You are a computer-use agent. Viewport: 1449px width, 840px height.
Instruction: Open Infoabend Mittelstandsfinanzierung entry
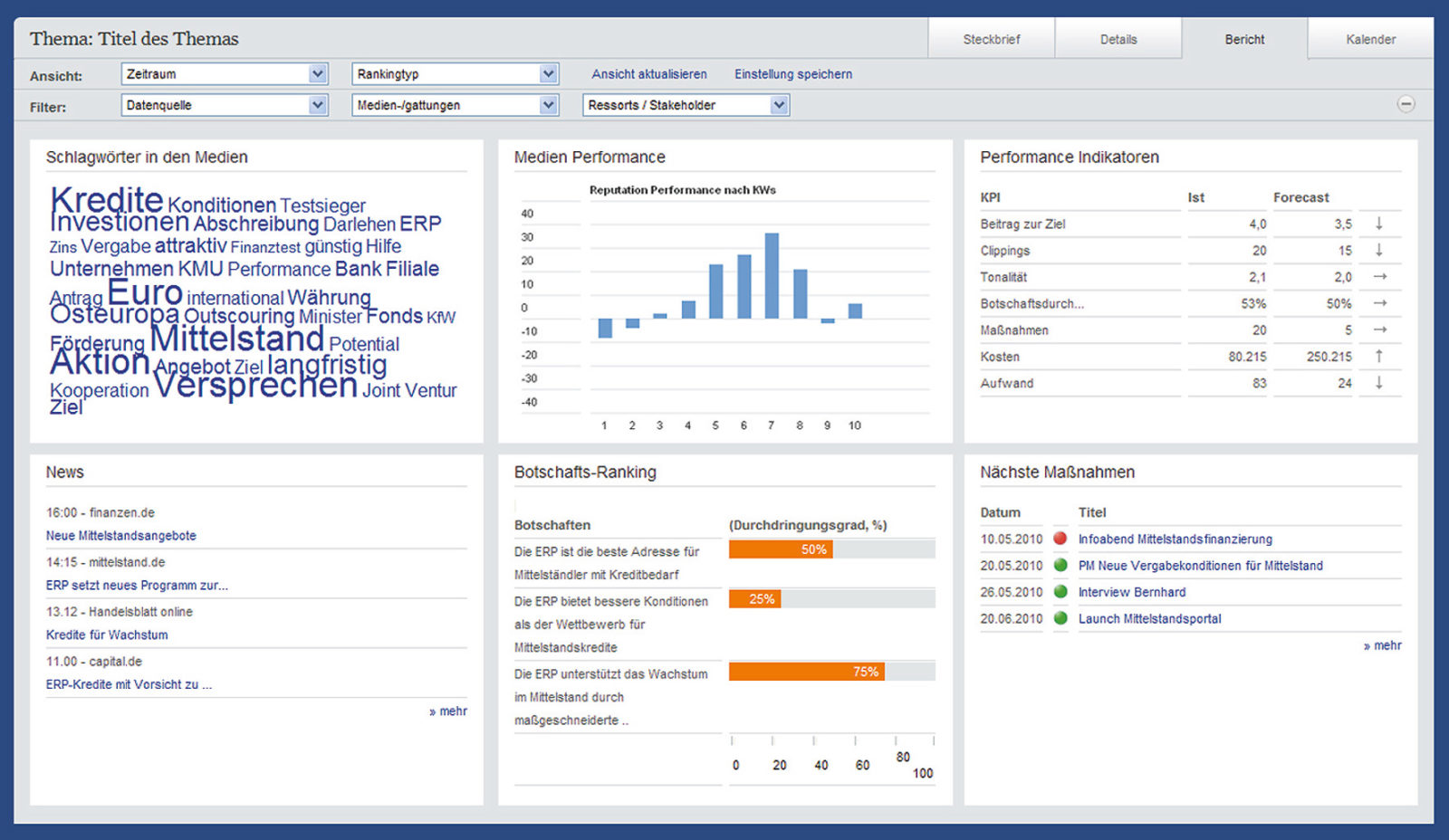(x=1176, y=539)
